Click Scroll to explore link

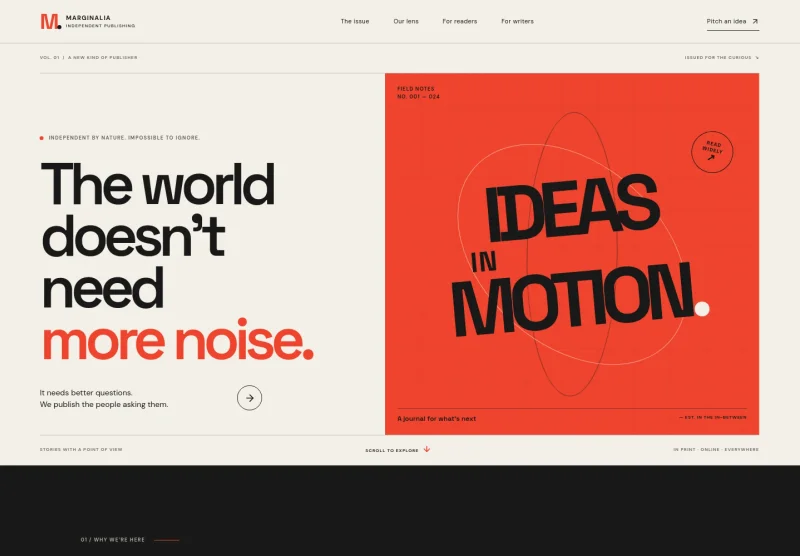tap(397, 450)
